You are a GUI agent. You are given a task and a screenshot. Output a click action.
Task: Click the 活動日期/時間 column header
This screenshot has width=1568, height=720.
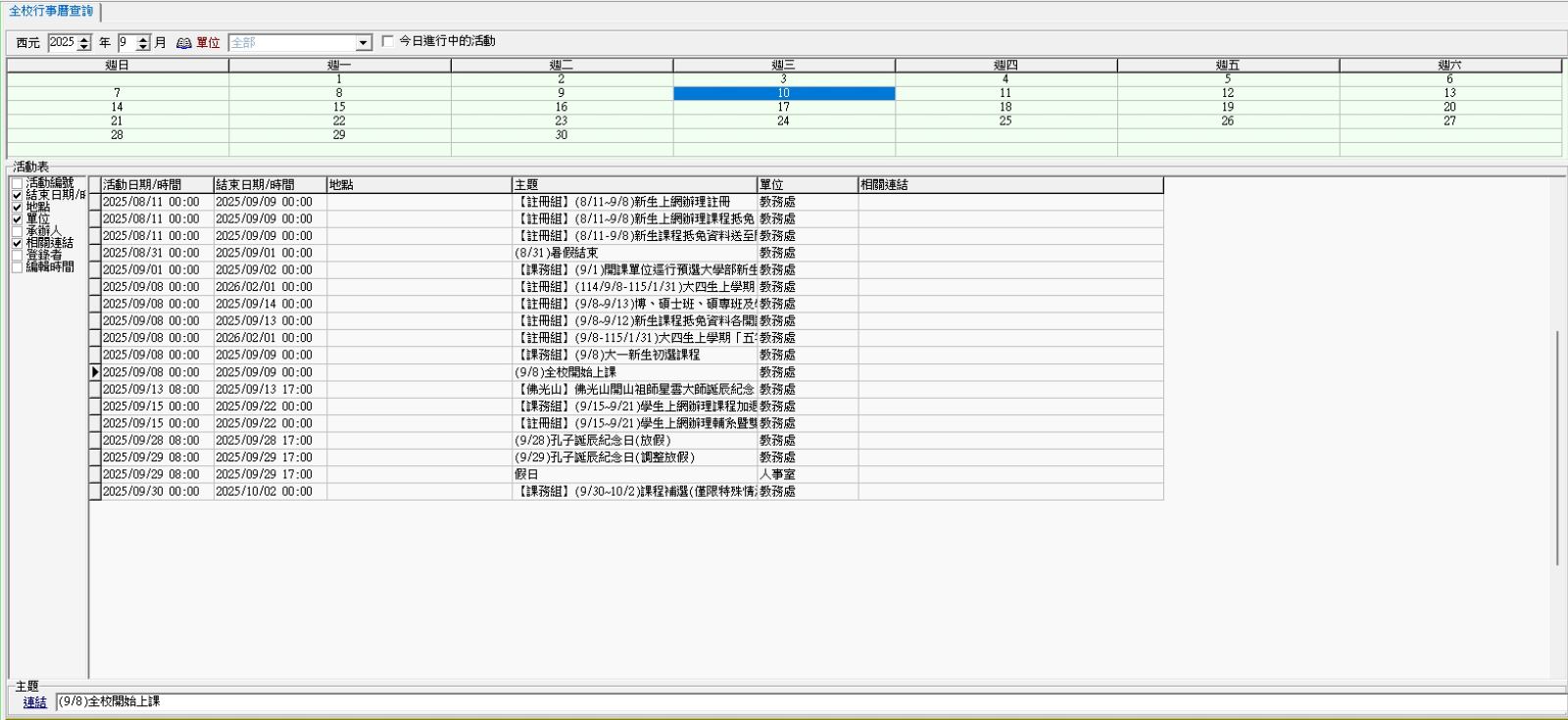point(157,185)
